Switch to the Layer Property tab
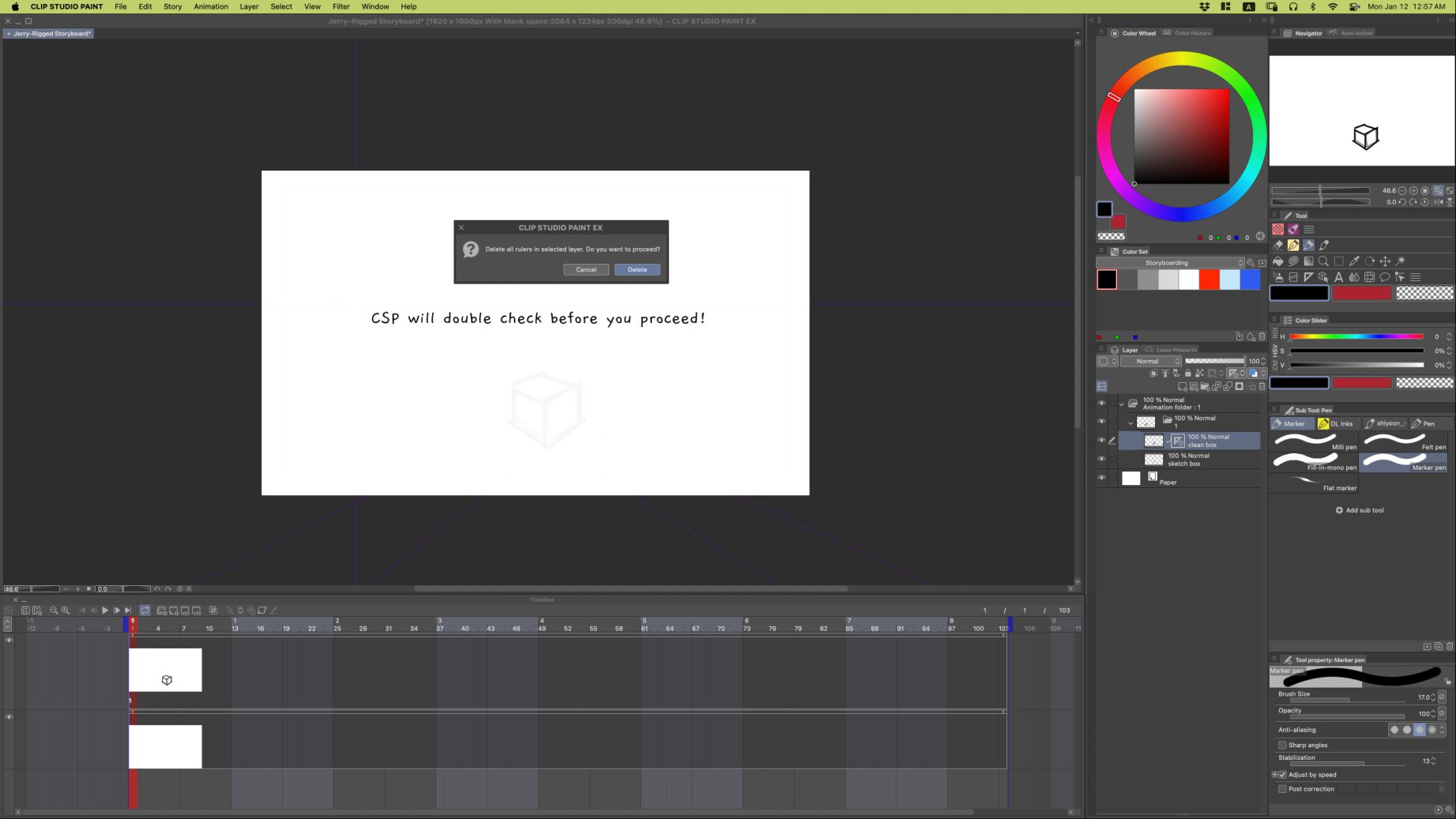The image size is (1456, 819). pyautogui.click(x=1172, y=350)
